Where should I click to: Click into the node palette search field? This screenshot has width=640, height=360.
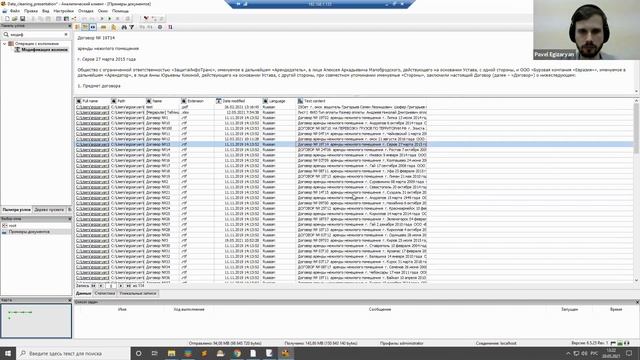pyautogui.click(x=36, y=35)
